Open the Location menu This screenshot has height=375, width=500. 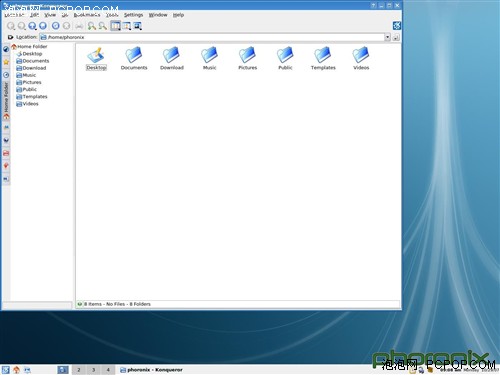(14, 15)
